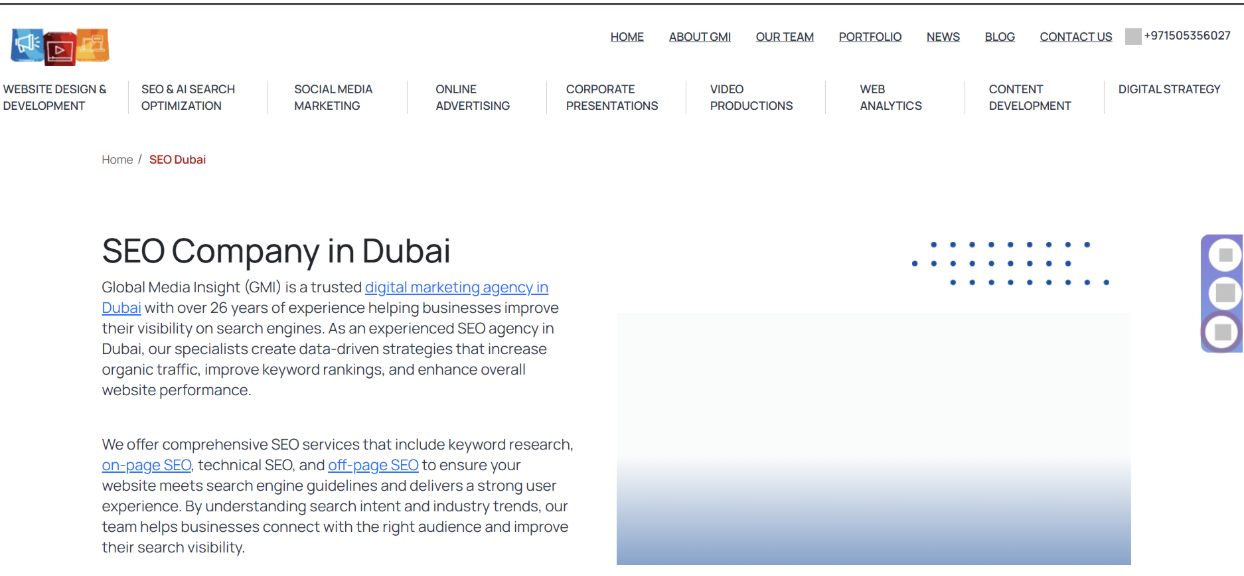View the PORTFOLIO page
This screenshot has width=1244, height=576.
pyautogui.click(x=870, y=37)
